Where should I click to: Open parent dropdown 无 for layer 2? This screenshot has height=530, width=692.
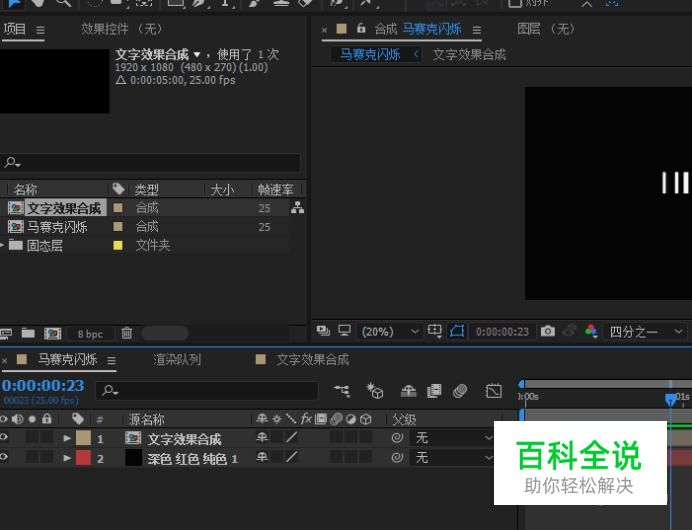[x=452, y=458]
